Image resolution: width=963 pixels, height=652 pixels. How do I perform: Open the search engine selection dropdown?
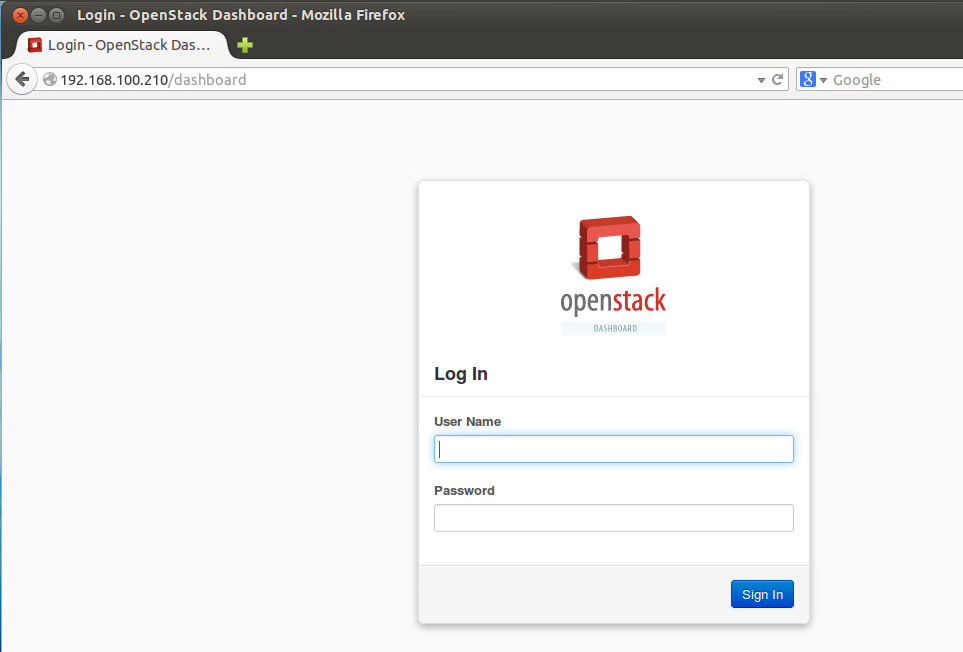click(x=822, y=79)
